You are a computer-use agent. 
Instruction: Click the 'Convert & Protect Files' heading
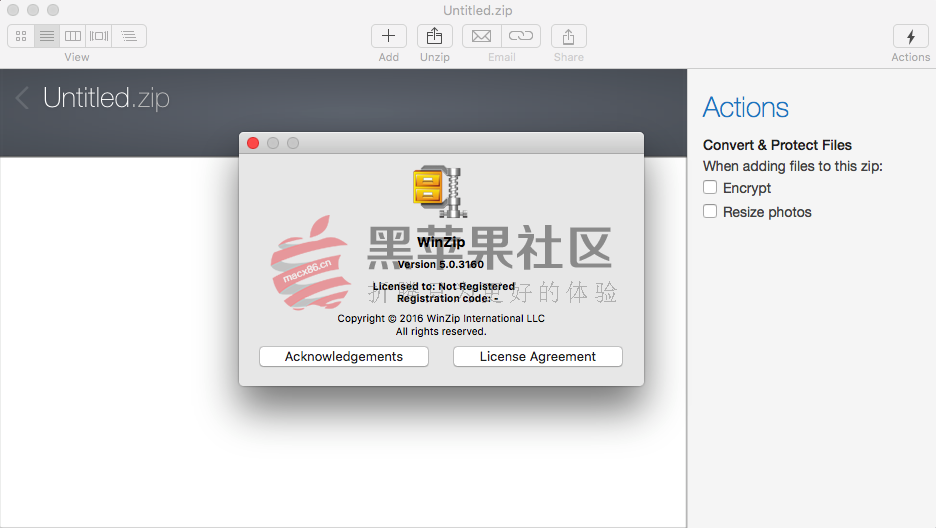777,145
